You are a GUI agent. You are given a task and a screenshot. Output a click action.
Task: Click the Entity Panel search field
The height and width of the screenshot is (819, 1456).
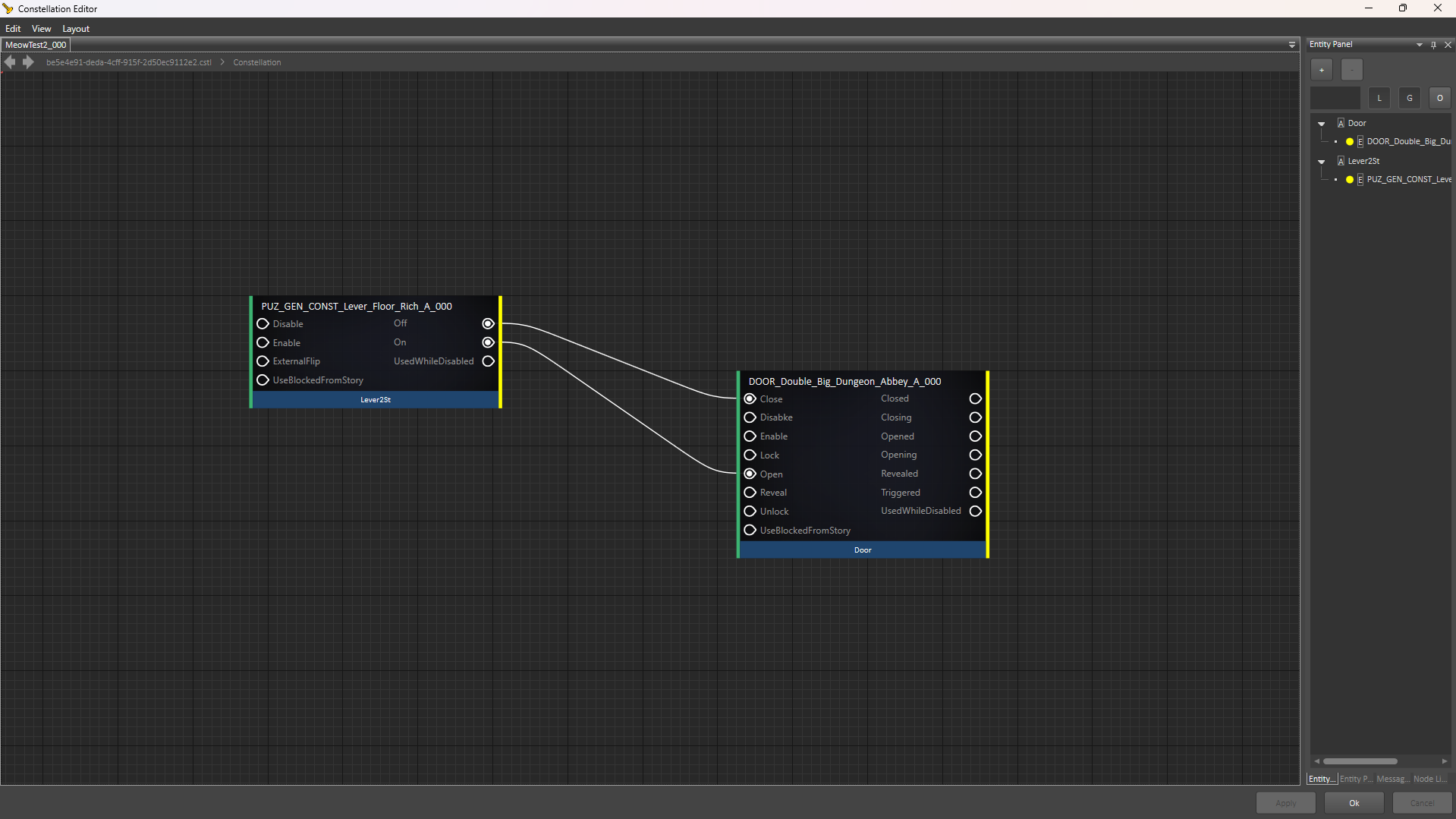pos(1335,98)
